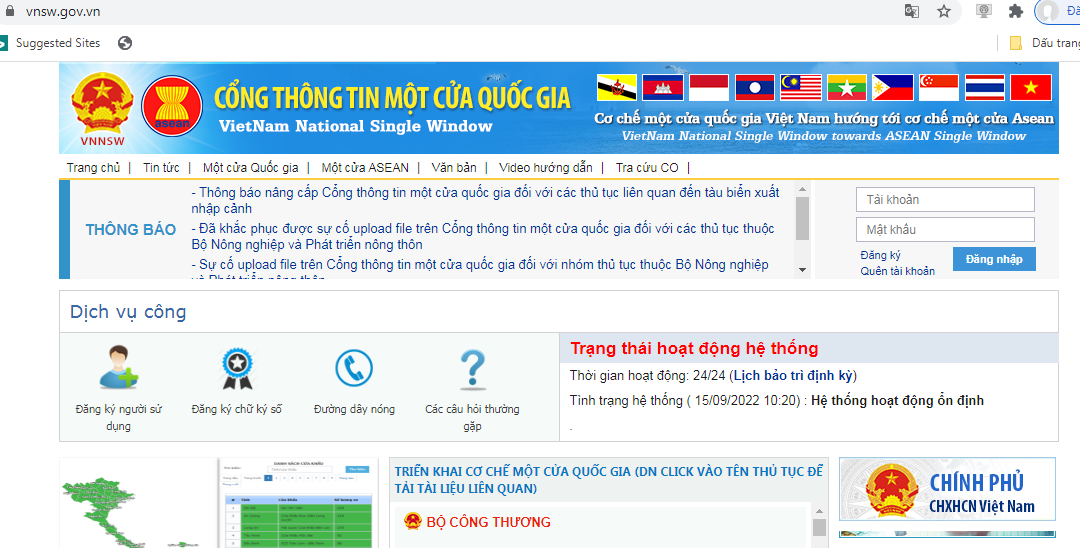Click the Cambodia flag icon
The height and width of the screenshot is (548, 1080).
[663, 87]
